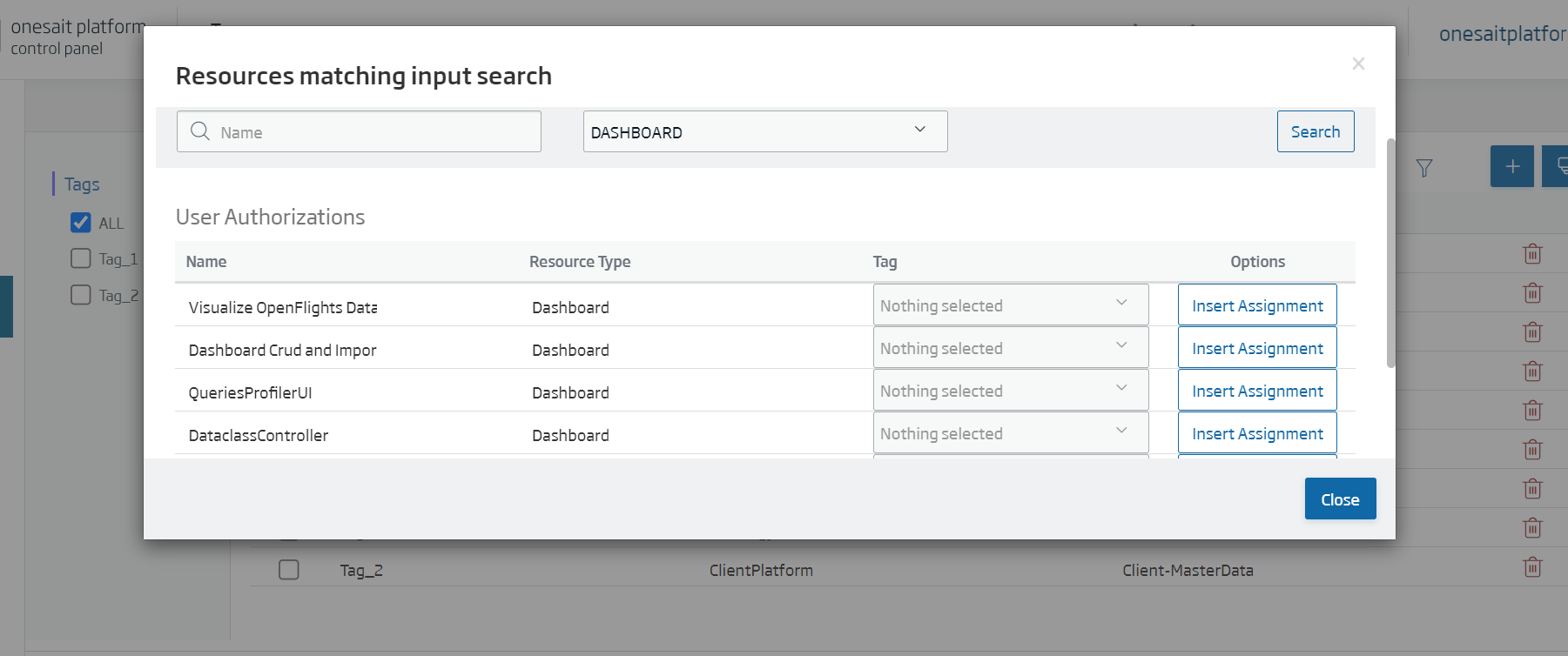Click the Search button in the dialog
Screen dimensions: 1568x656
click(1315, 131)
